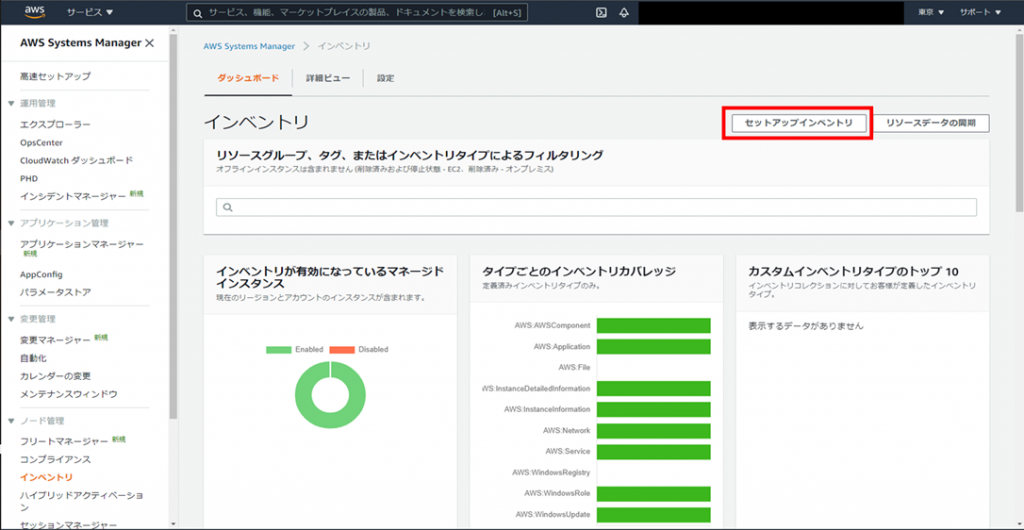Switch to the ダッシュボード tab
The height and width of the screenshot is (530, 1024).
[248, 78]
